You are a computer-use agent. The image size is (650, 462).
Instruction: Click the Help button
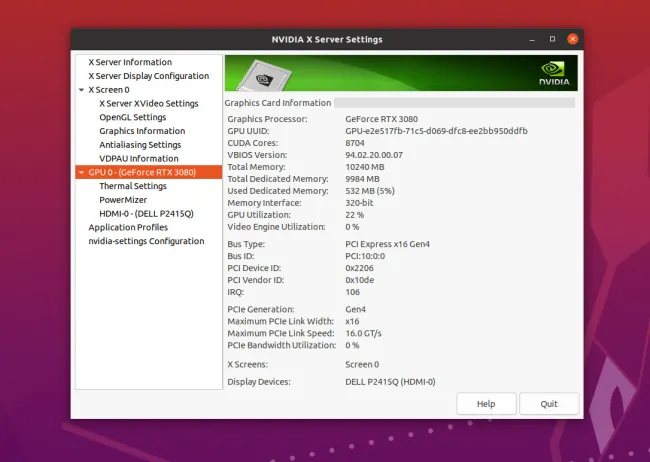click(486, 404)
